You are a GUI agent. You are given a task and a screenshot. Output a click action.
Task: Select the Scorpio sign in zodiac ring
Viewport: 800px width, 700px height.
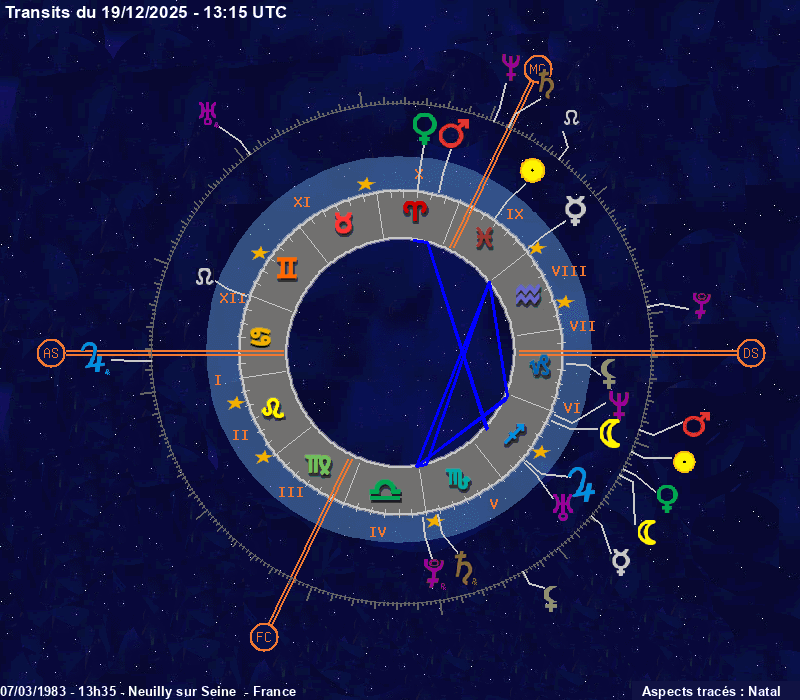[456, 479]
